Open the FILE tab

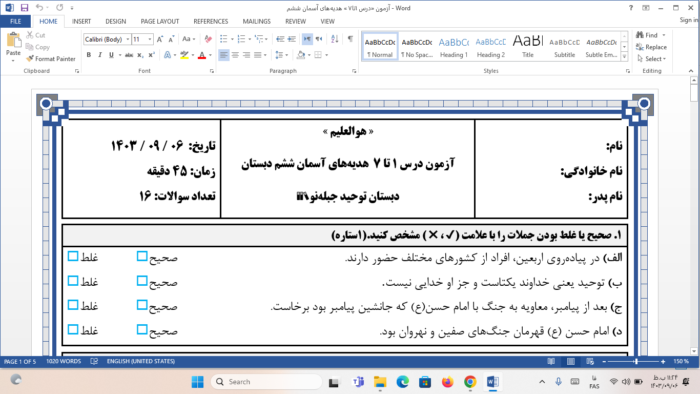[x=15, y=21]
